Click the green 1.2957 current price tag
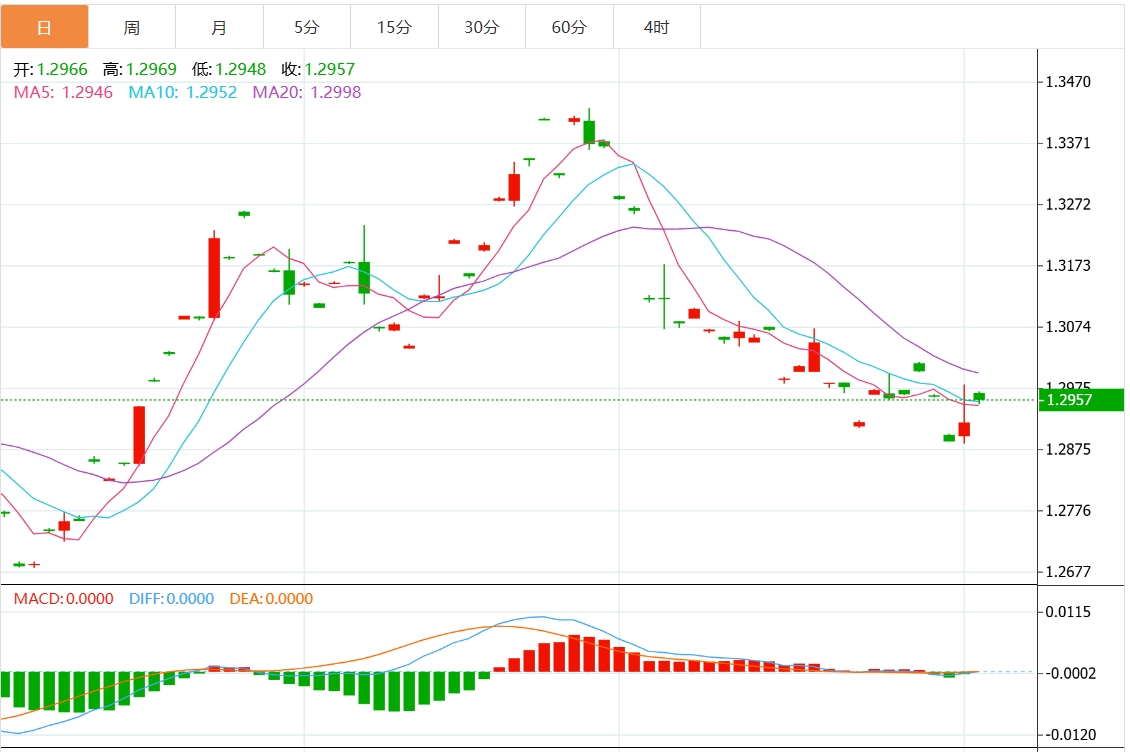This screenshot has height=752, width=1130. [1080, 400]
